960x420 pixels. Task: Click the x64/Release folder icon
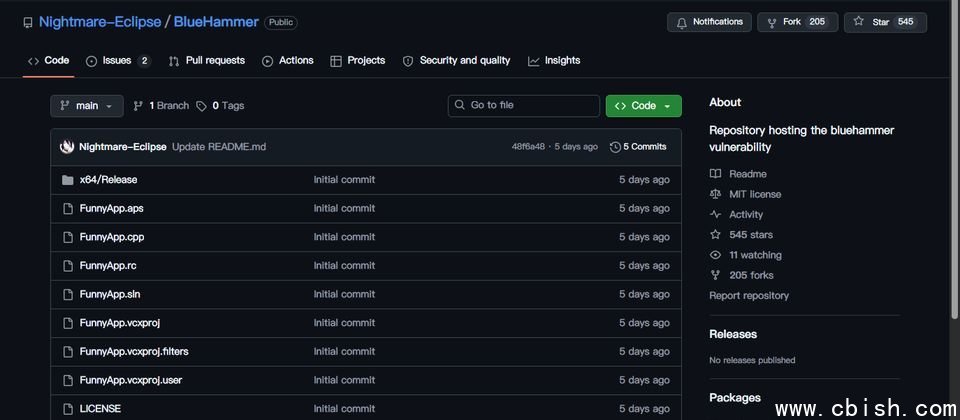pyautogui.click(x=68, y=180)
